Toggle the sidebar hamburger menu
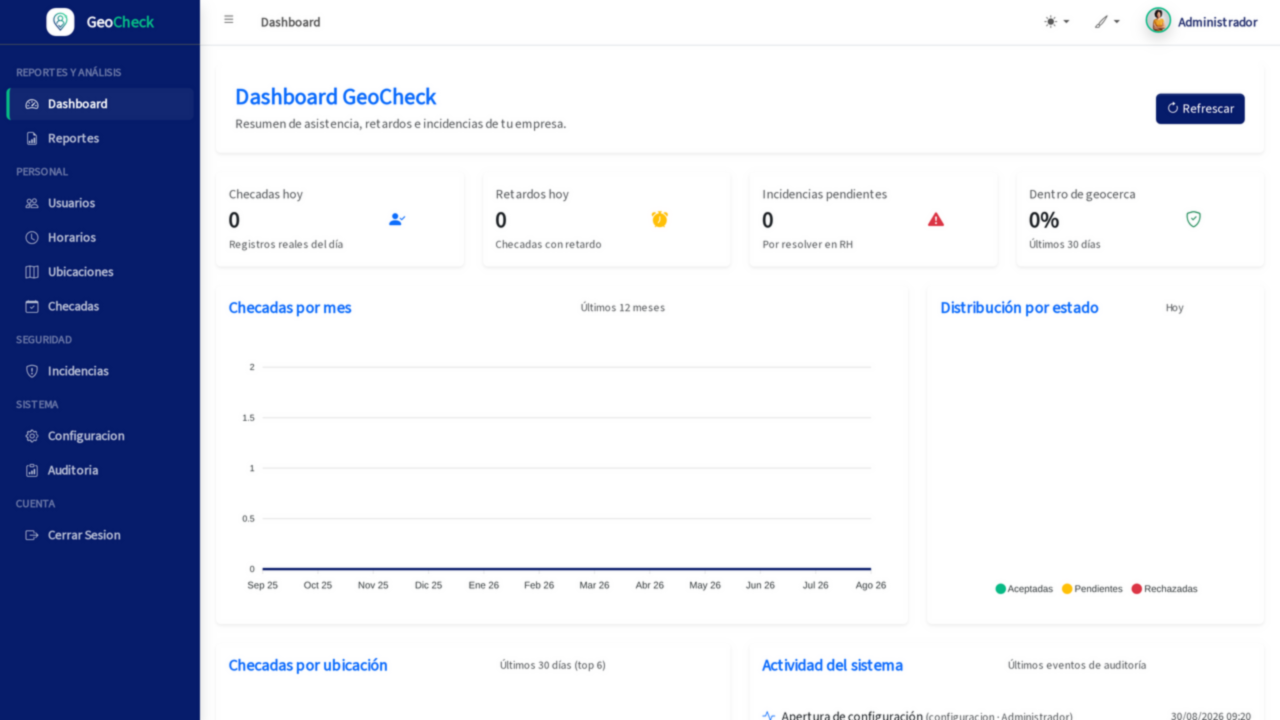This screenshot has width=1280, height=720. [x=229, y=20]
